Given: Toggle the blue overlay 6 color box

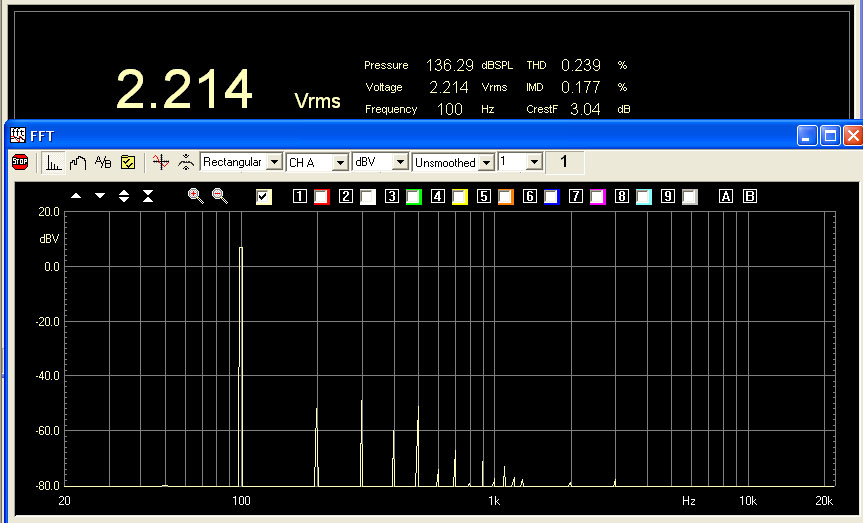Looking at the screenshot, I should coord(551,197).
